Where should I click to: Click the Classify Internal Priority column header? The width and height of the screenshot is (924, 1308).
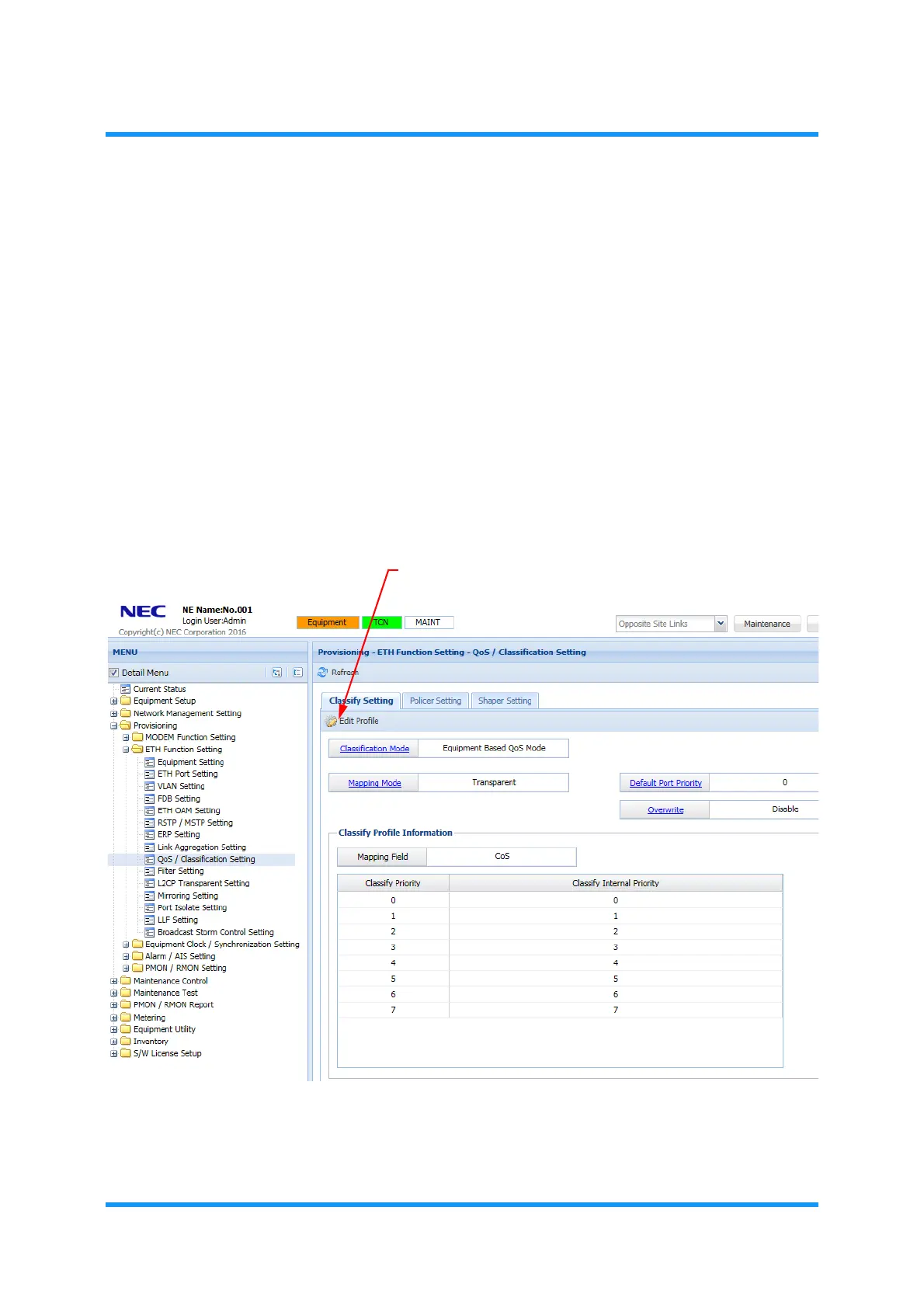click(616, 883)
